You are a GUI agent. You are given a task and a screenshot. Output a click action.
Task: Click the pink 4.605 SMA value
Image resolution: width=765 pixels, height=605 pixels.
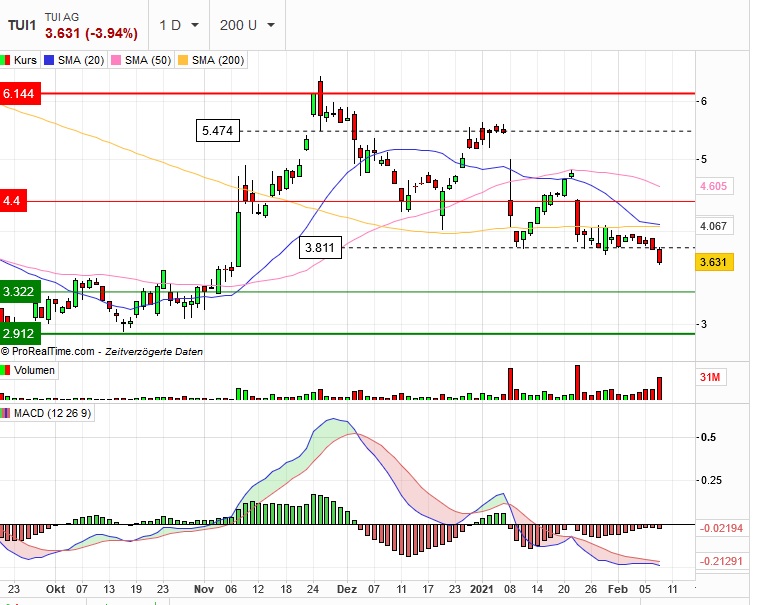click(713, 186)
